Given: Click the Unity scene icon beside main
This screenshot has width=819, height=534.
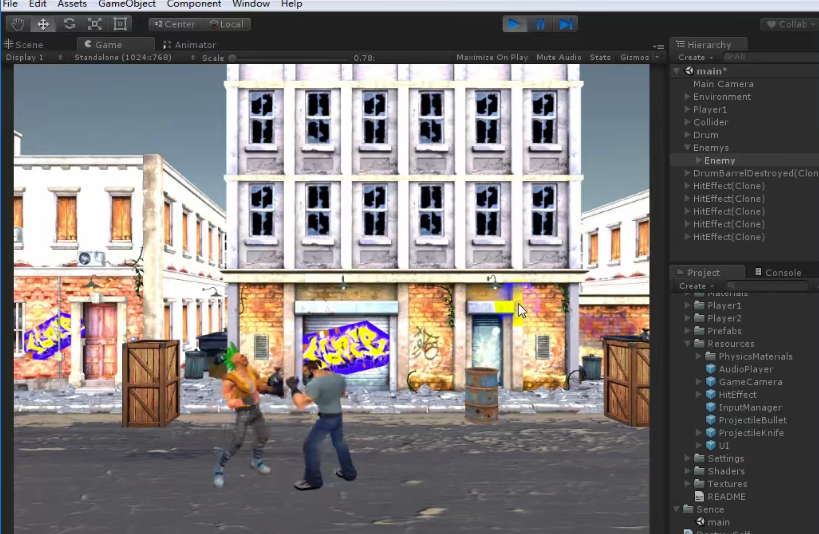Looking at the screenshot, I should click(x=689, y=71).
